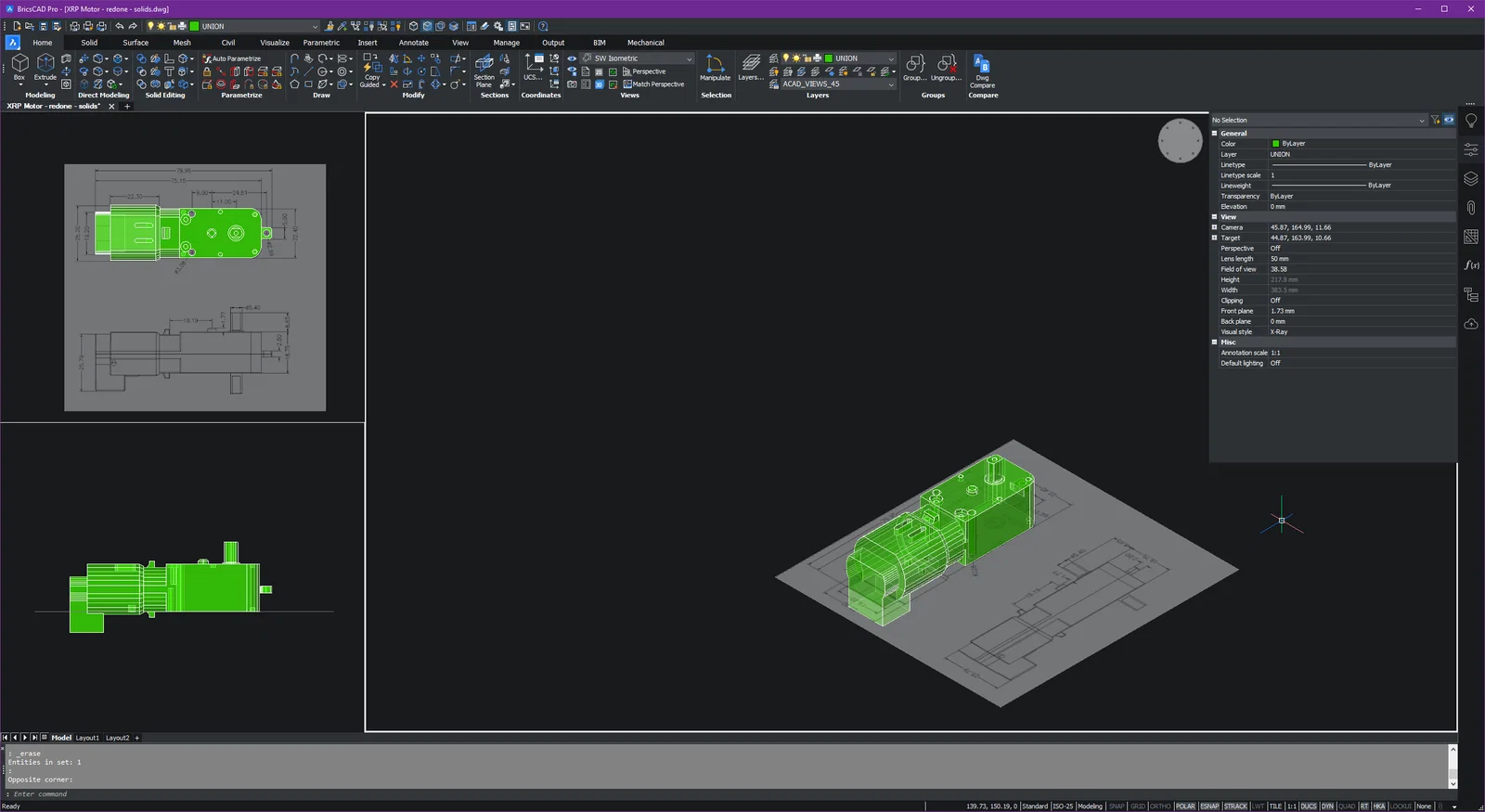This screenshot has width=1485, height=812.
Task: Open the Parametric ribbon tab
Action: [321, 43]
